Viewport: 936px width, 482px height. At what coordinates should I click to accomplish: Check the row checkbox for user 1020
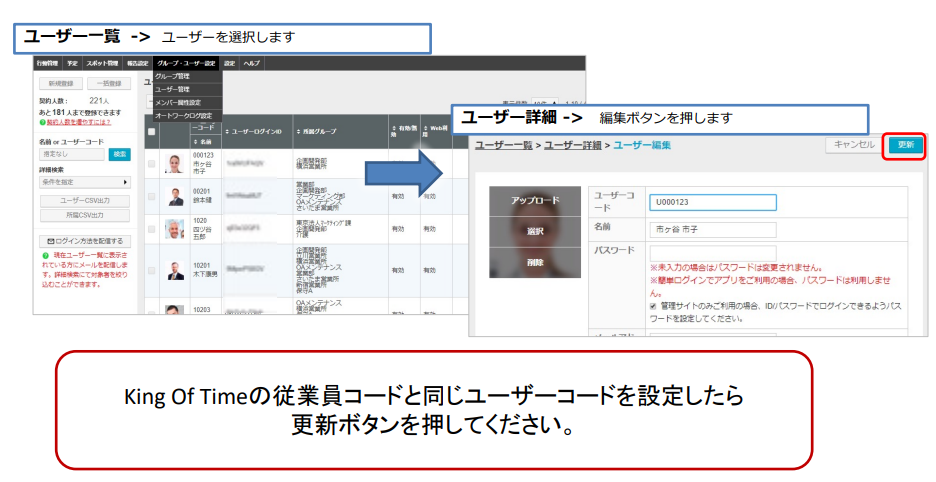pos(152,229)
